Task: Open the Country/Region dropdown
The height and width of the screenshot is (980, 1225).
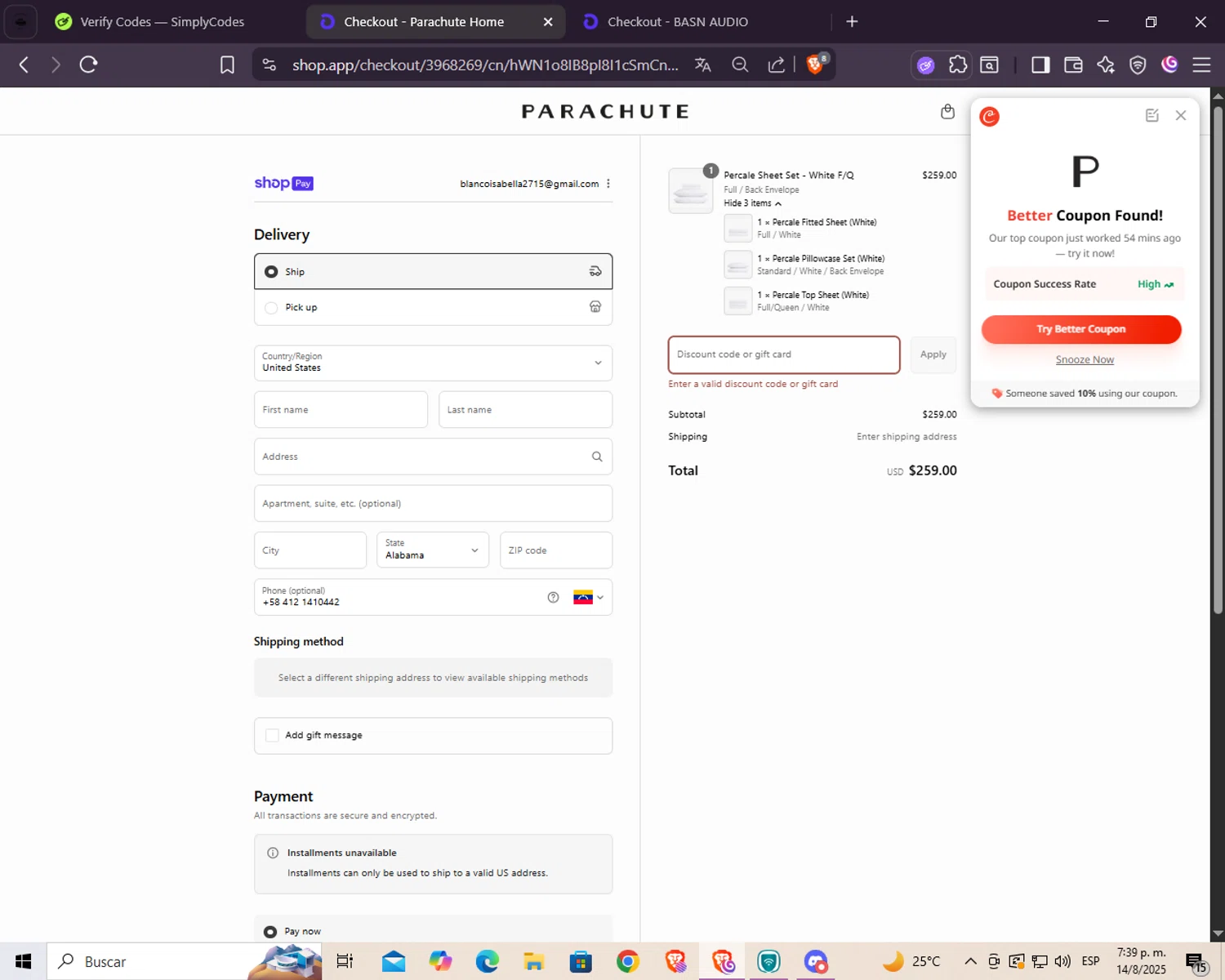Action: [x=433, y=363]
